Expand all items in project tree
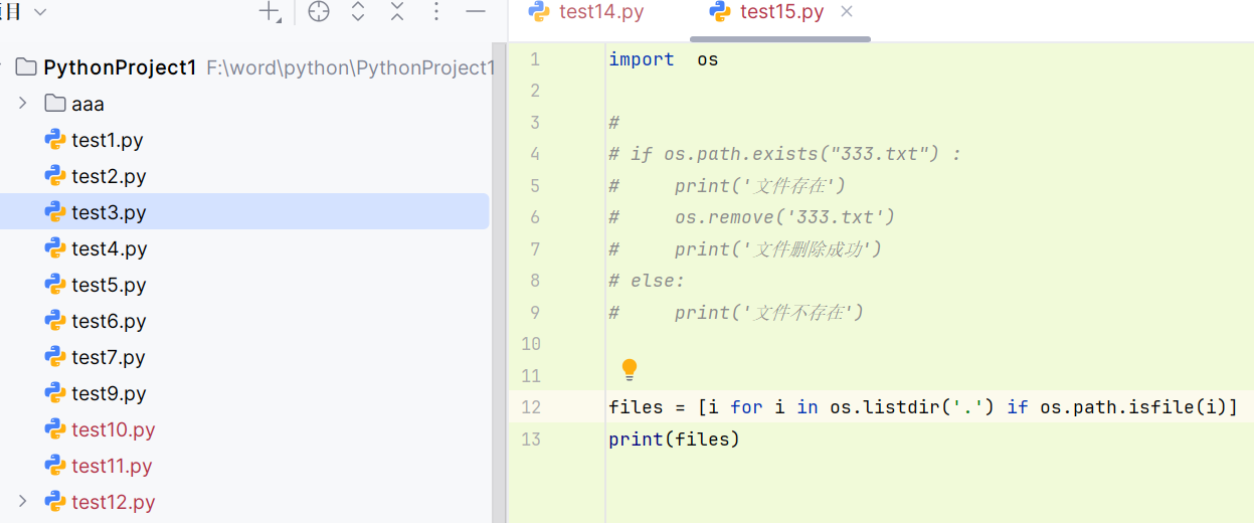This screenshot has height=523, width=1254. coord(358,12)
